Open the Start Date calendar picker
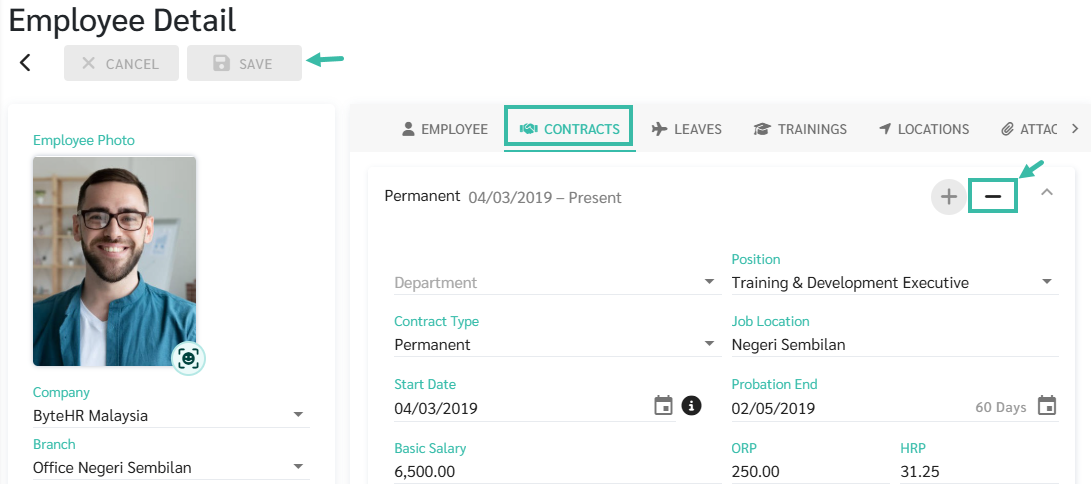1091x484 pixels. click(664, 405)
